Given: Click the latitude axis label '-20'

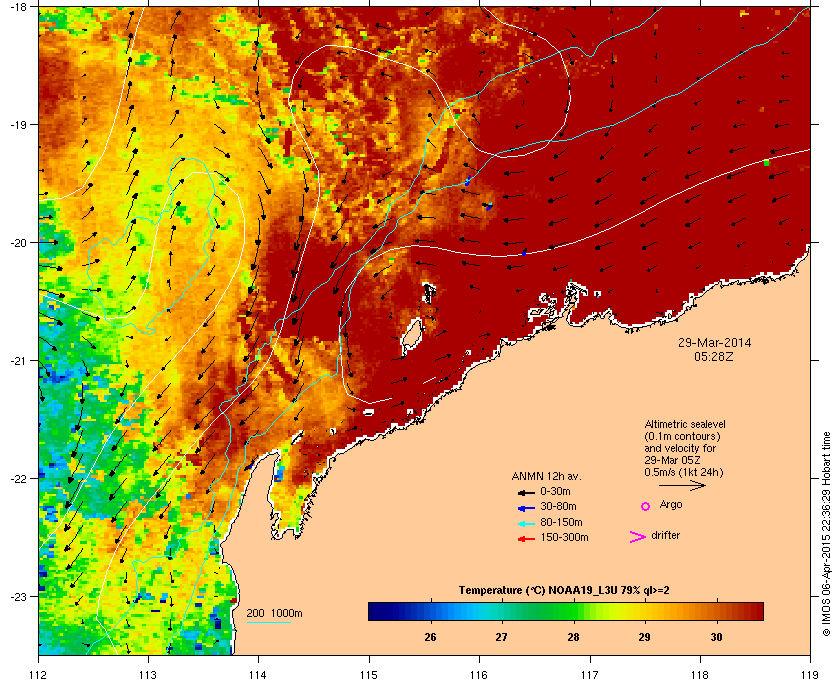Looking at the screenshot, I should point(18,242).
